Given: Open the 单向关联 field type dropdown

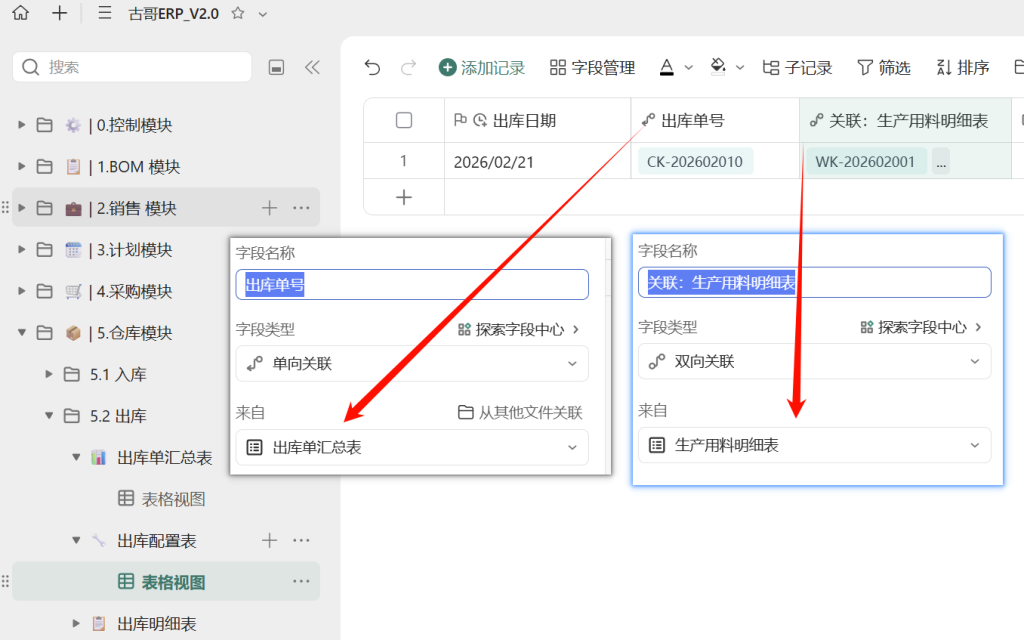Looking at the screenshot, I should pos(412,364).
